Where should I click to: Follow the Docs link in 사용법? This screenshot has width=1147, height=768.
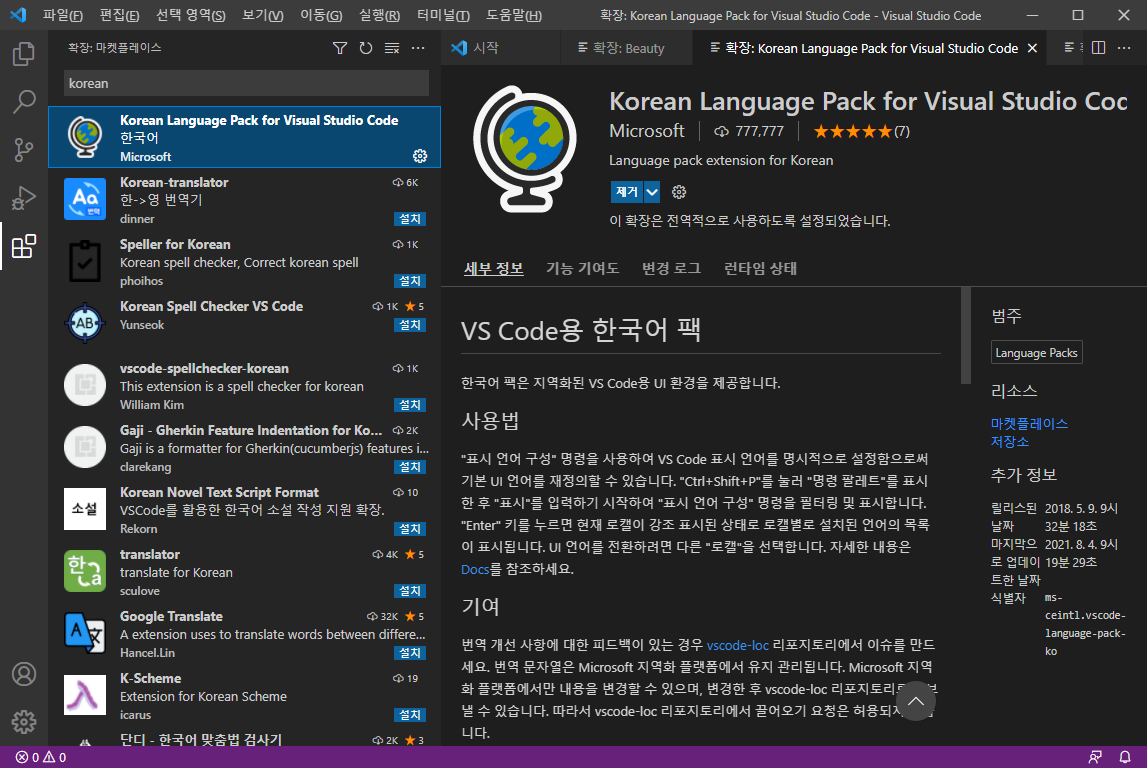tap(475, 569)
